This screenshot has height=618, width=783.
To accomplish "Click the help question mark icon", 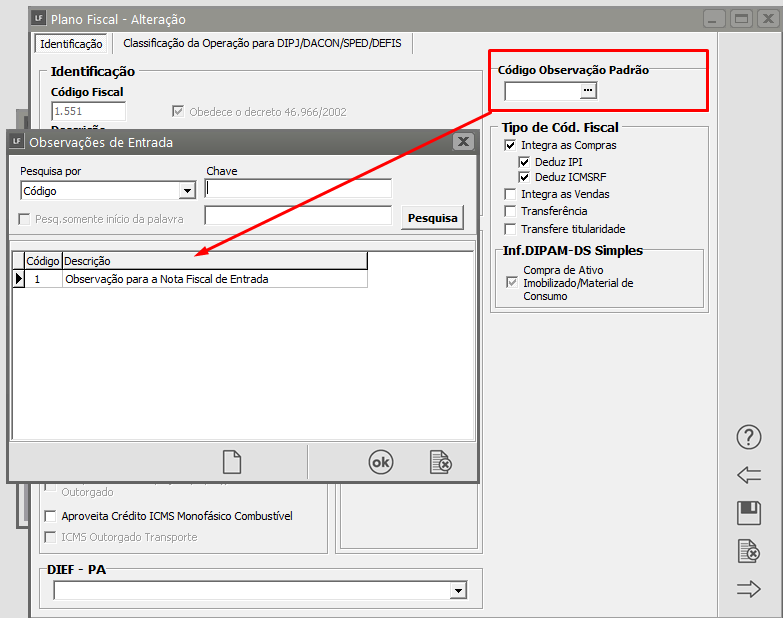I will [x=748, y=437].
